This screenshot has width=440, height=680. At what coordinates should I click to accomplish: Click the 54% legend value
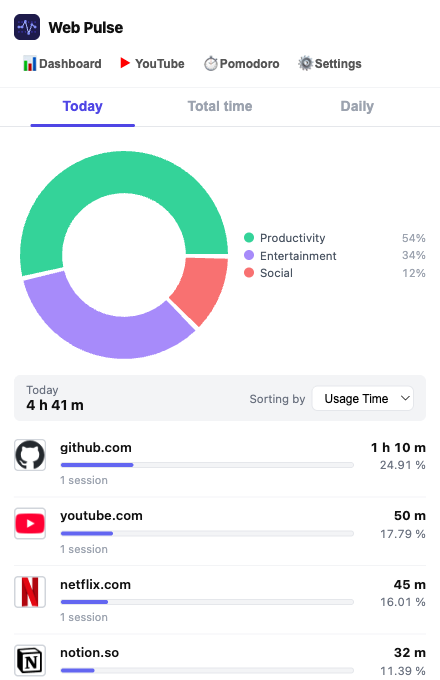414,238
